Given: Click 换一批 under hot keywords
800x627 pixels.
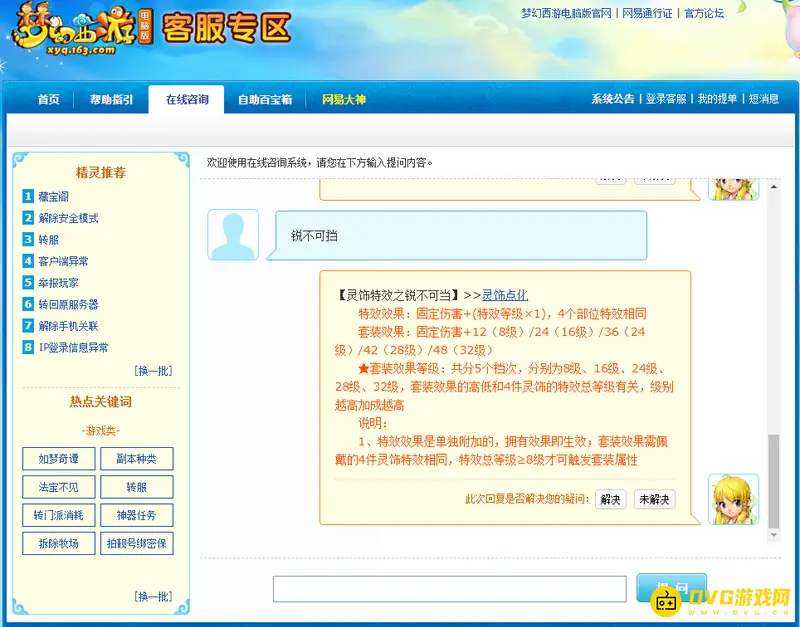Looking at the screenshot, I should click(153, 596).
